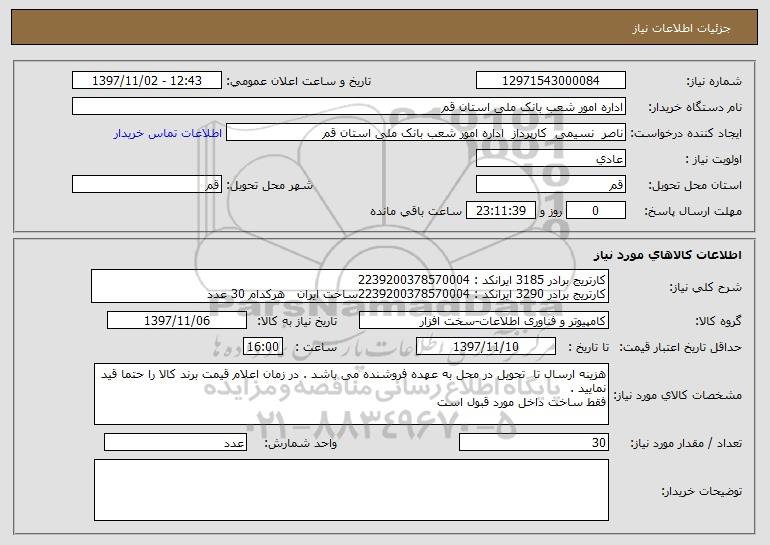Click the label ساعت beside 16:00
The height and width of the screenshot is (545, 770).
coord(316,348)
